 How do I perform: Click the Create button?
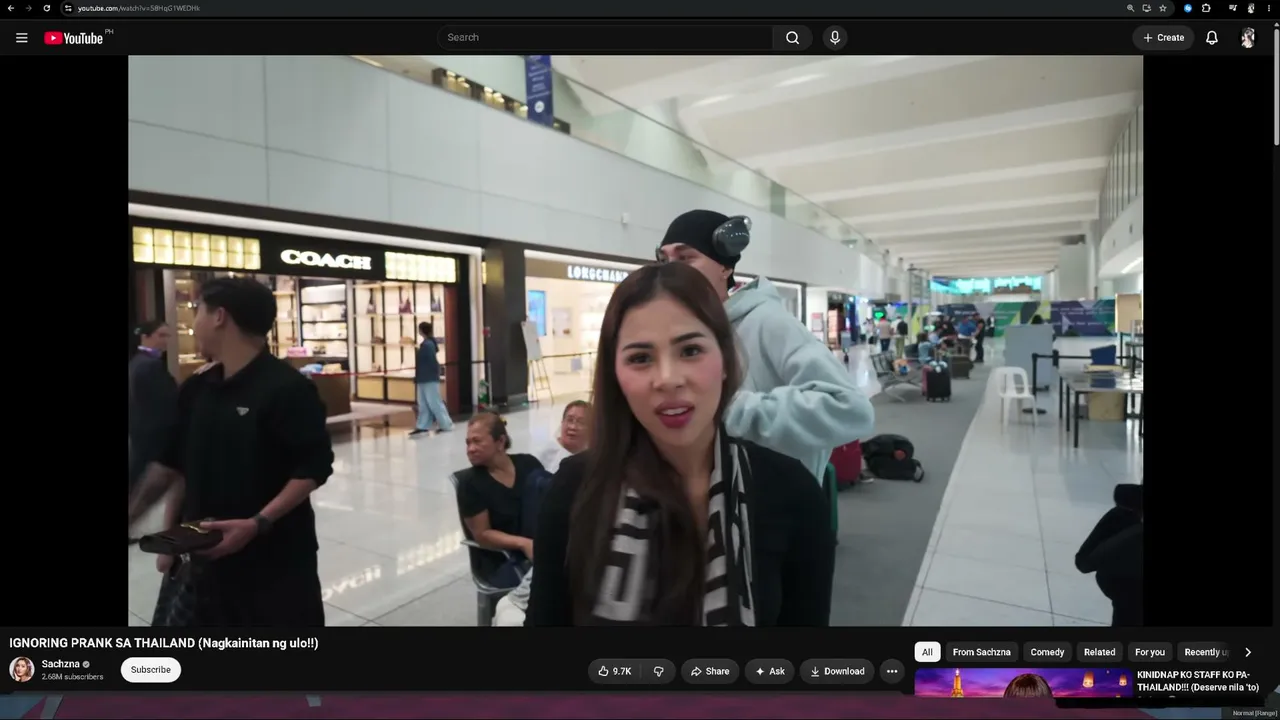[x=1164, y=38]
